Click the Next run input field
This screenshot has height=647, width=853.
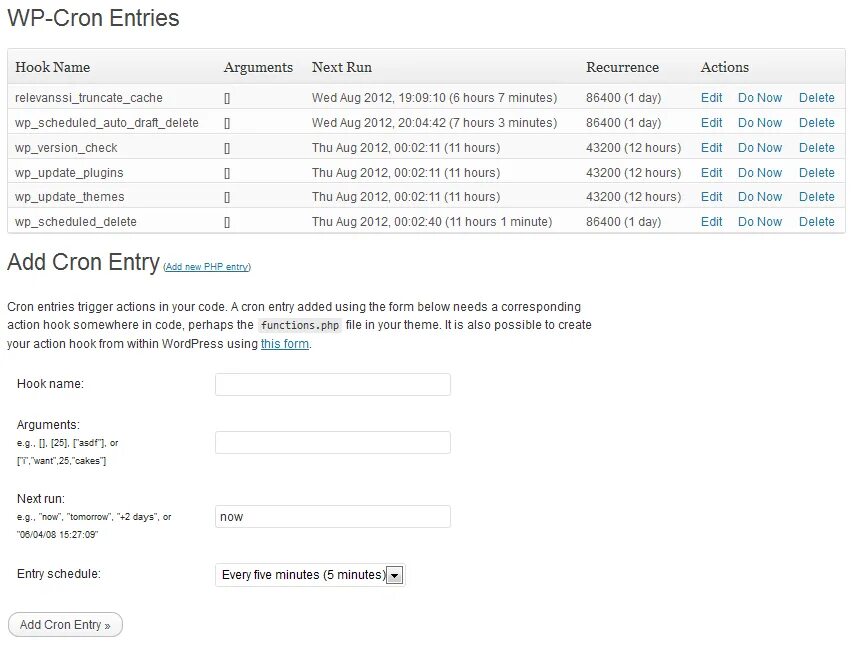click(332, 517)
